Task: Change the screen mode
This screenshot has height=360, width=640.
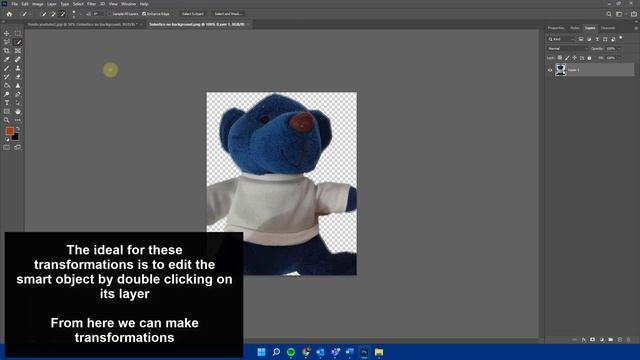Action: [x=18, y=147]
